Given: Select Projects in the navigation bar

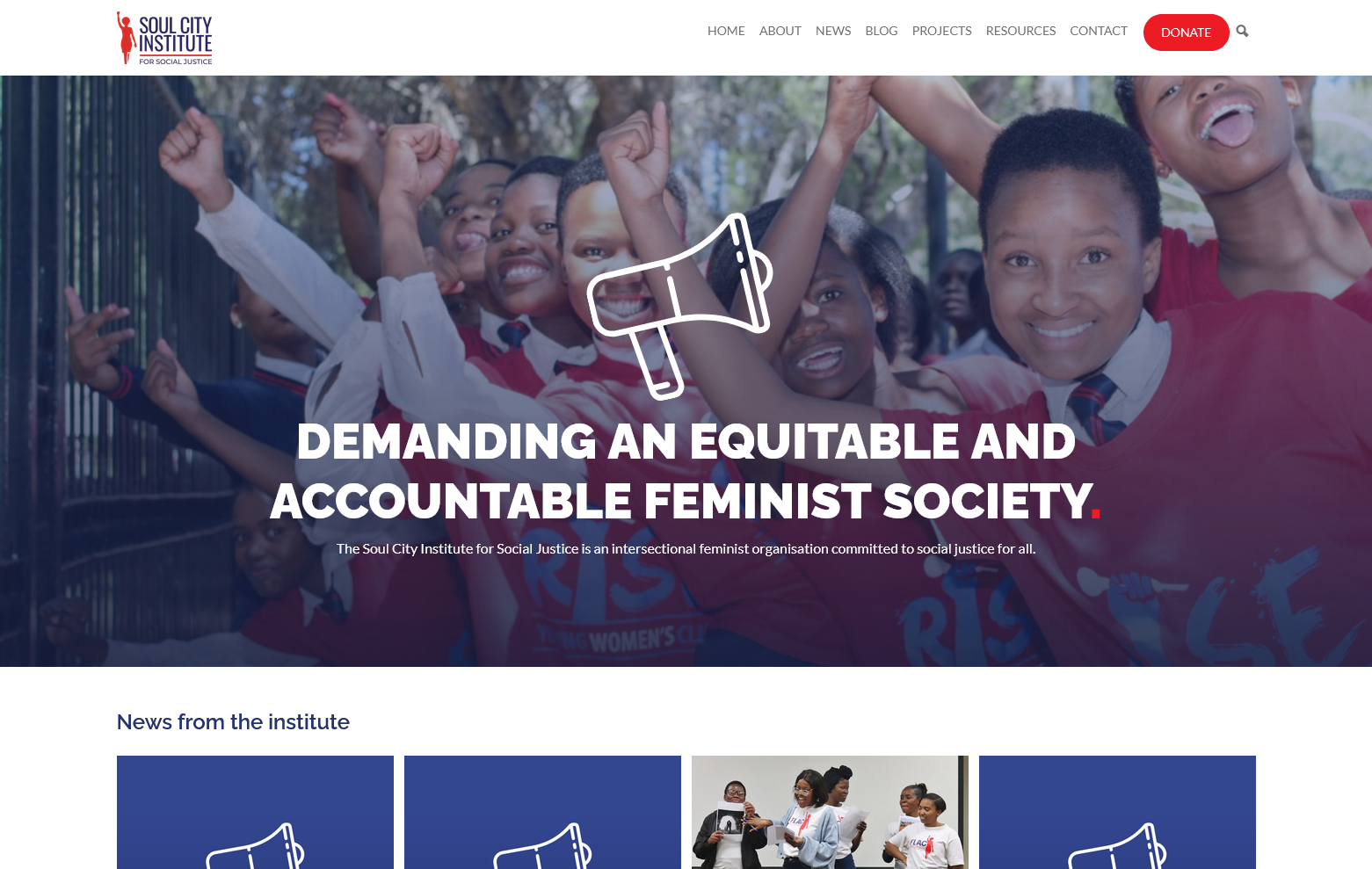Looking at the screenshot, I should coord(941,31).
